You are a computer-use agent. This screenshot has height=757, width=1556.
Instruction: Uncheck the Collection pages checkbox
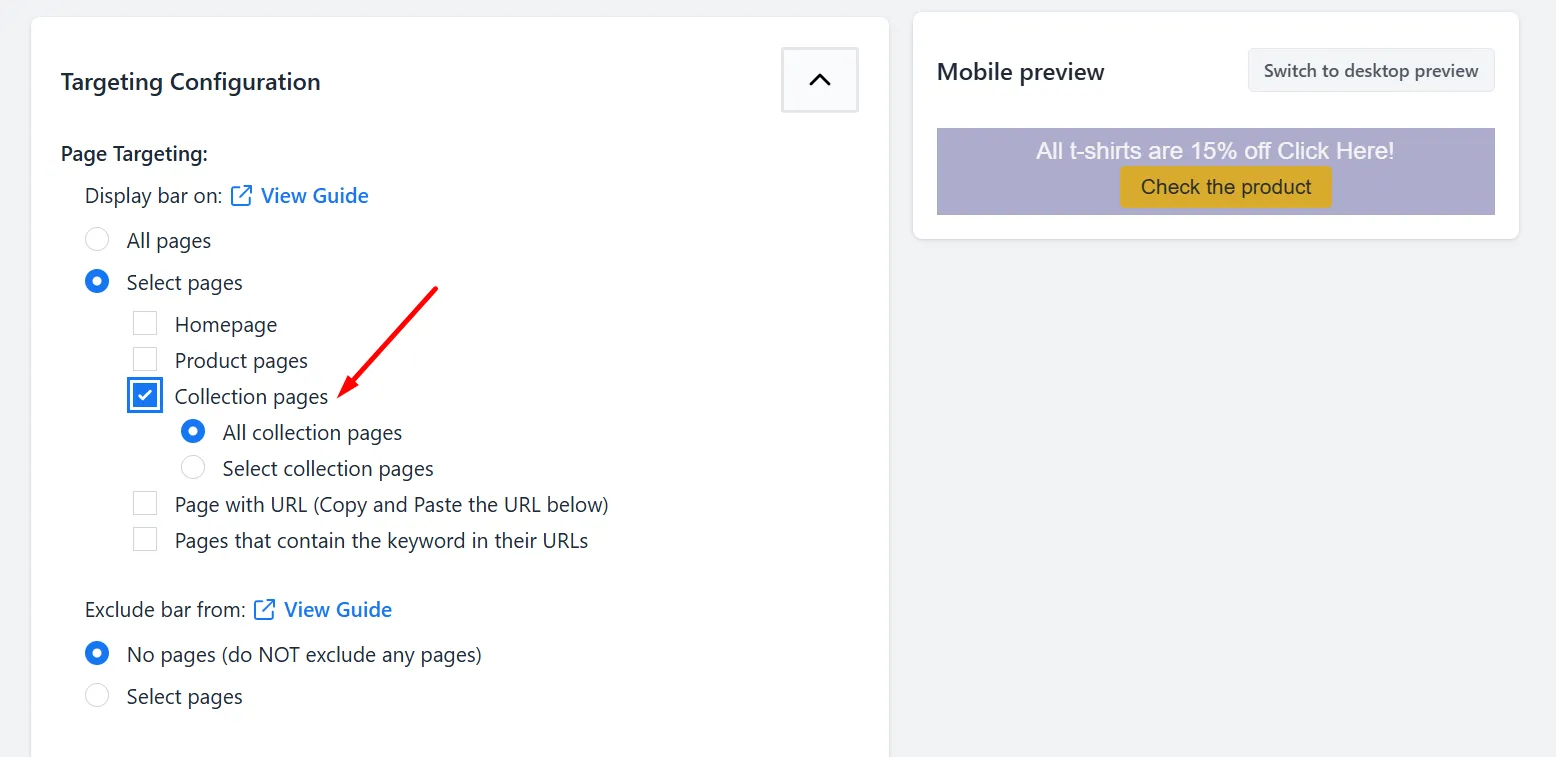click(145, 396)
